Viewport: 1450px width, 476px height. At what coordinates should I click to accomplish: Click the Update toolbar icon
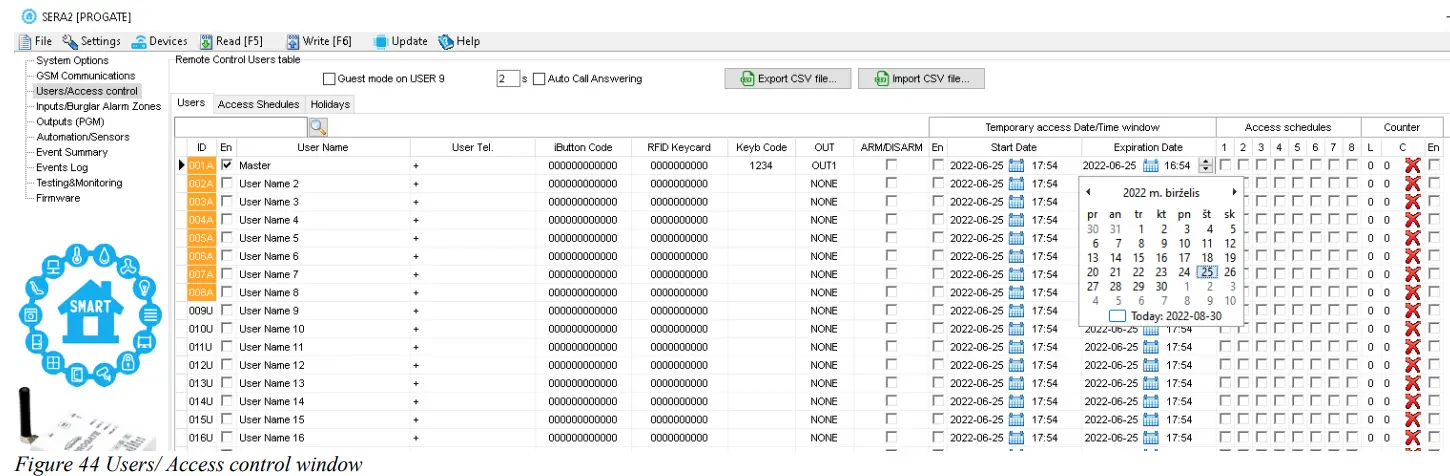tap(380, 41)
